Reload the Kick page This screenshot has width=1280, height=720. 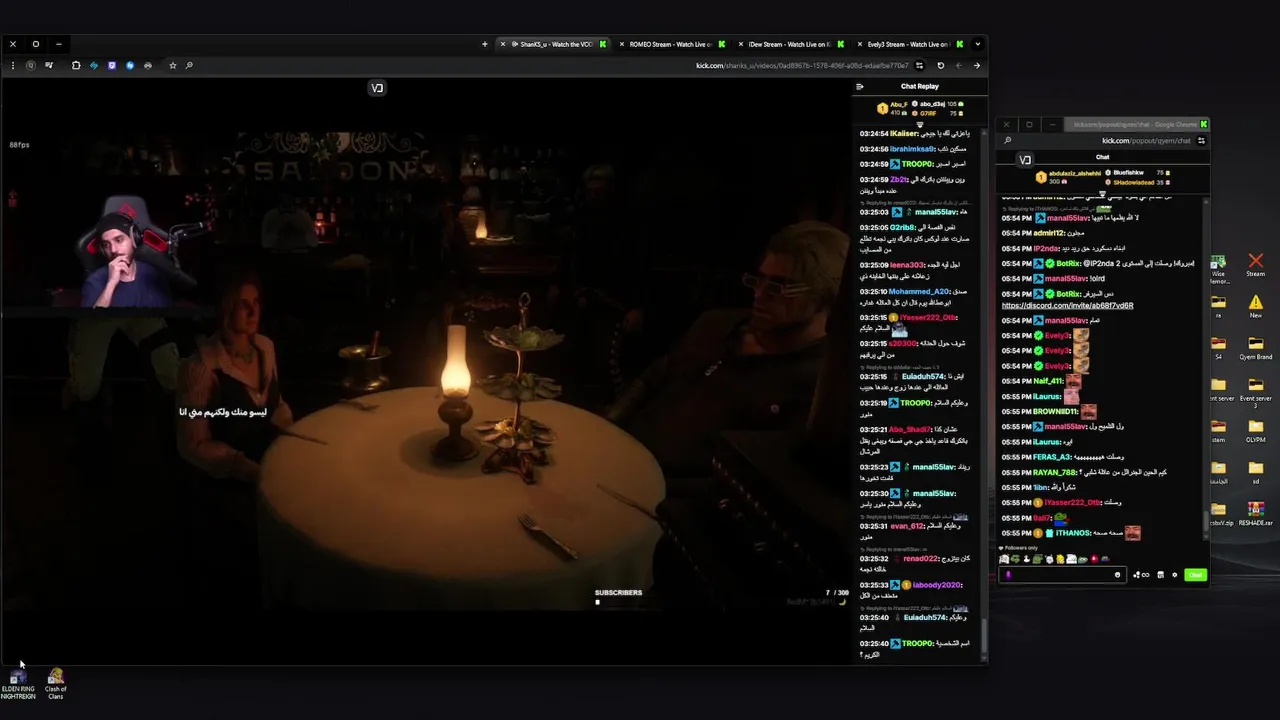pos(940,66)
